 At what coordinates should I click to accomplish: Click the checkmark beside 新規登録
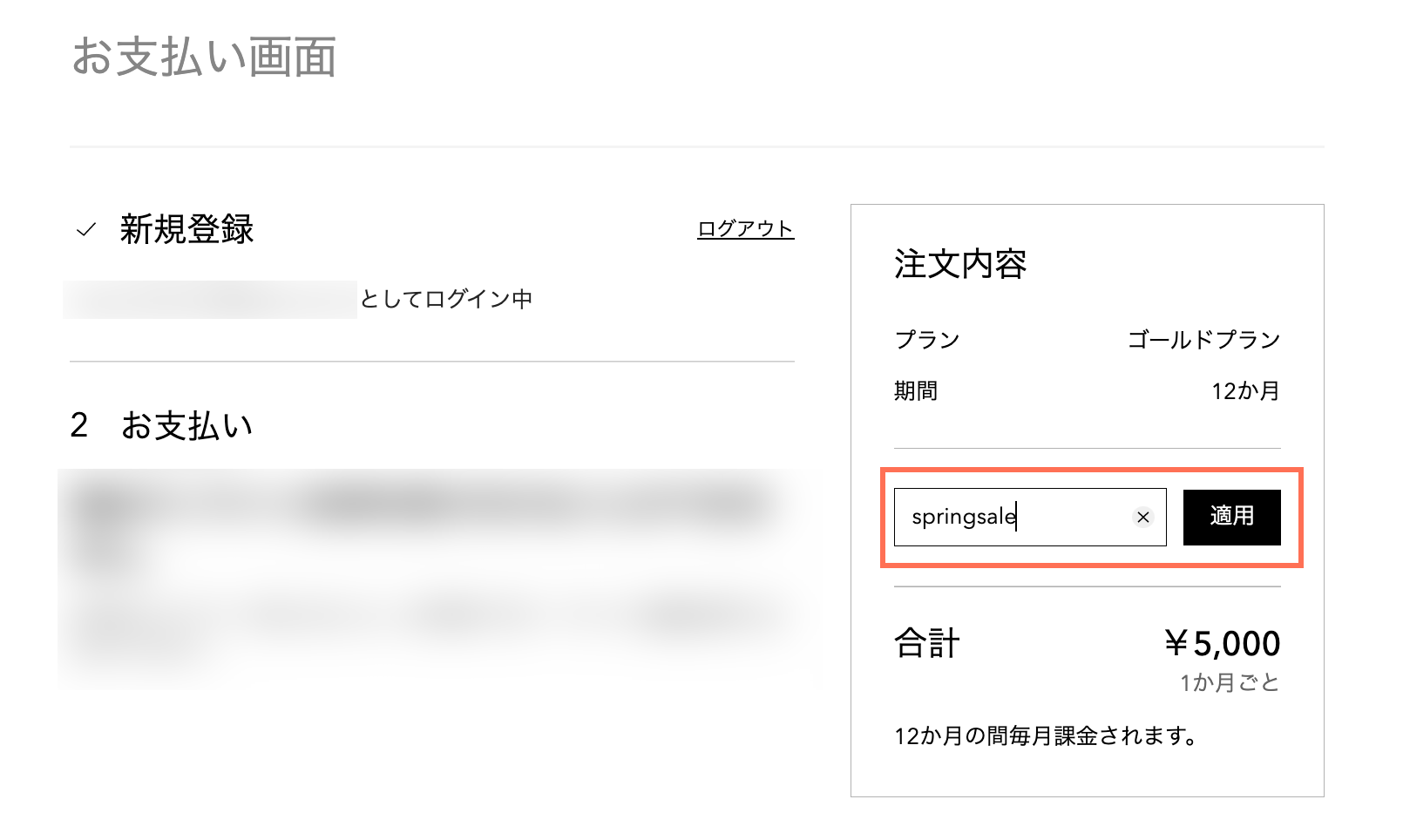coord(85,230)
